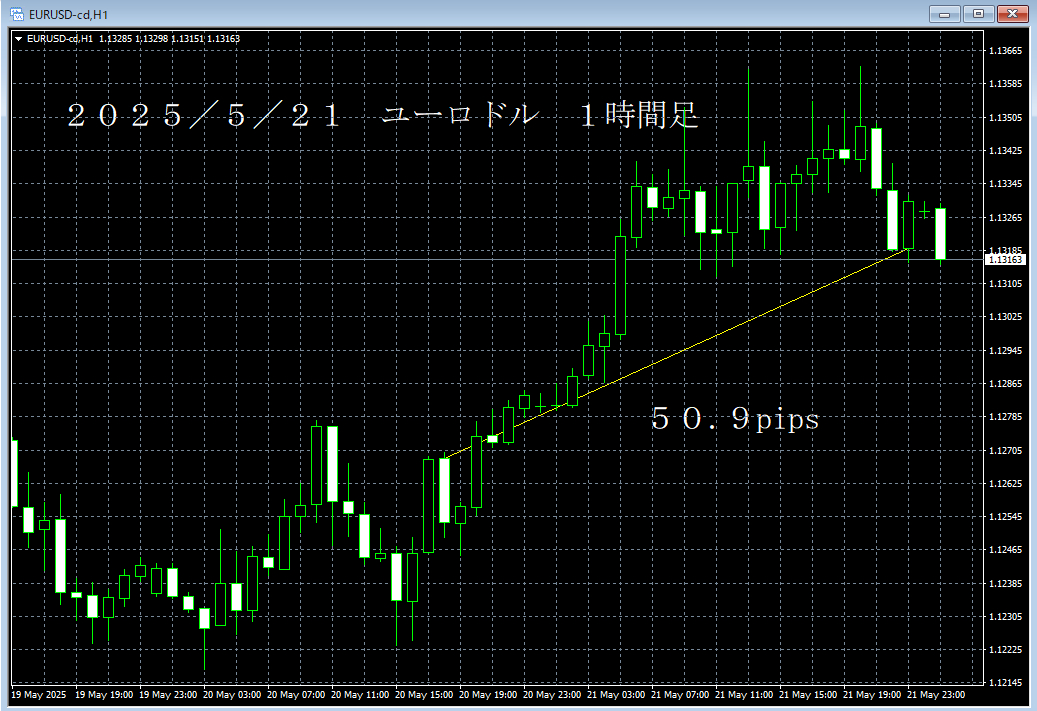Click the 1.13665 price scale label
Viewport: 1037px width, 711px height.
[x=1005, y=51]
